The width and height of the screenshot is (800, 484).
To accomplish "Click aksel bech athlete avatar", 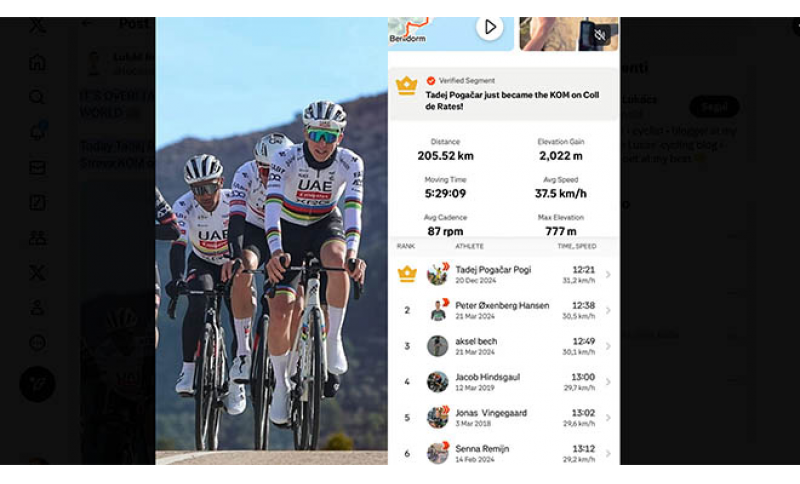I will pyautogui.click(x=437, y=346).
